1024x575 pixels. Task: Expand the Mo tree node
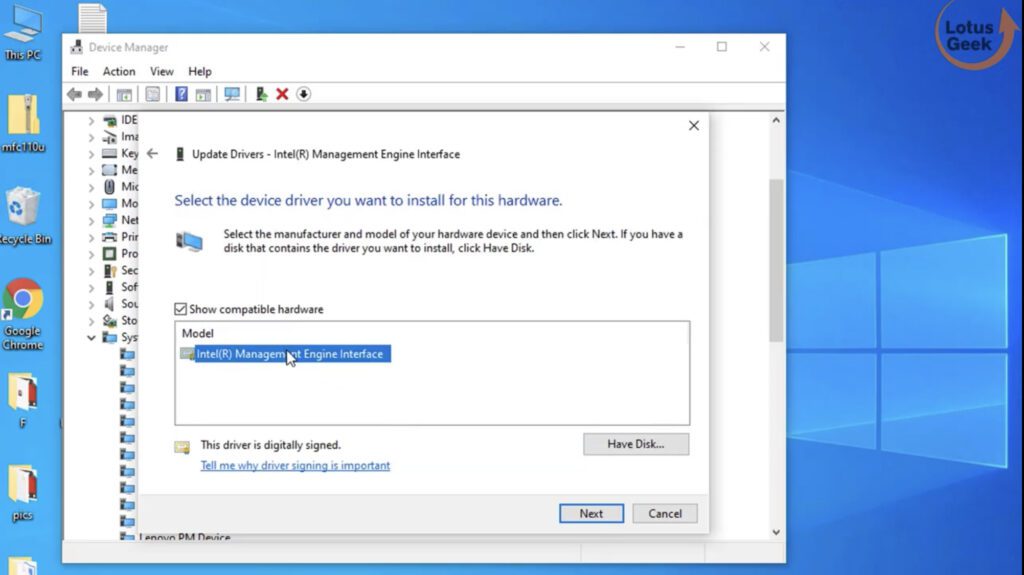[91, 204]
